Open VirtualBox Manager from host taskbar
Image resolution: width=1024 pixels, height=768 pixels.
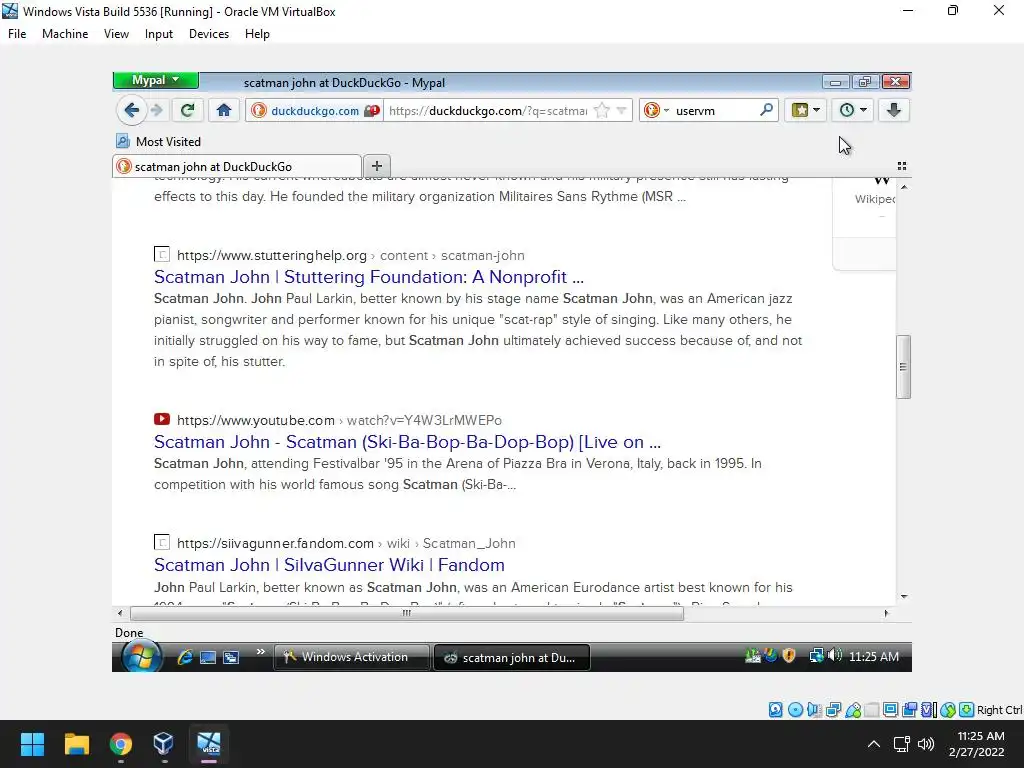click(163, 744)
